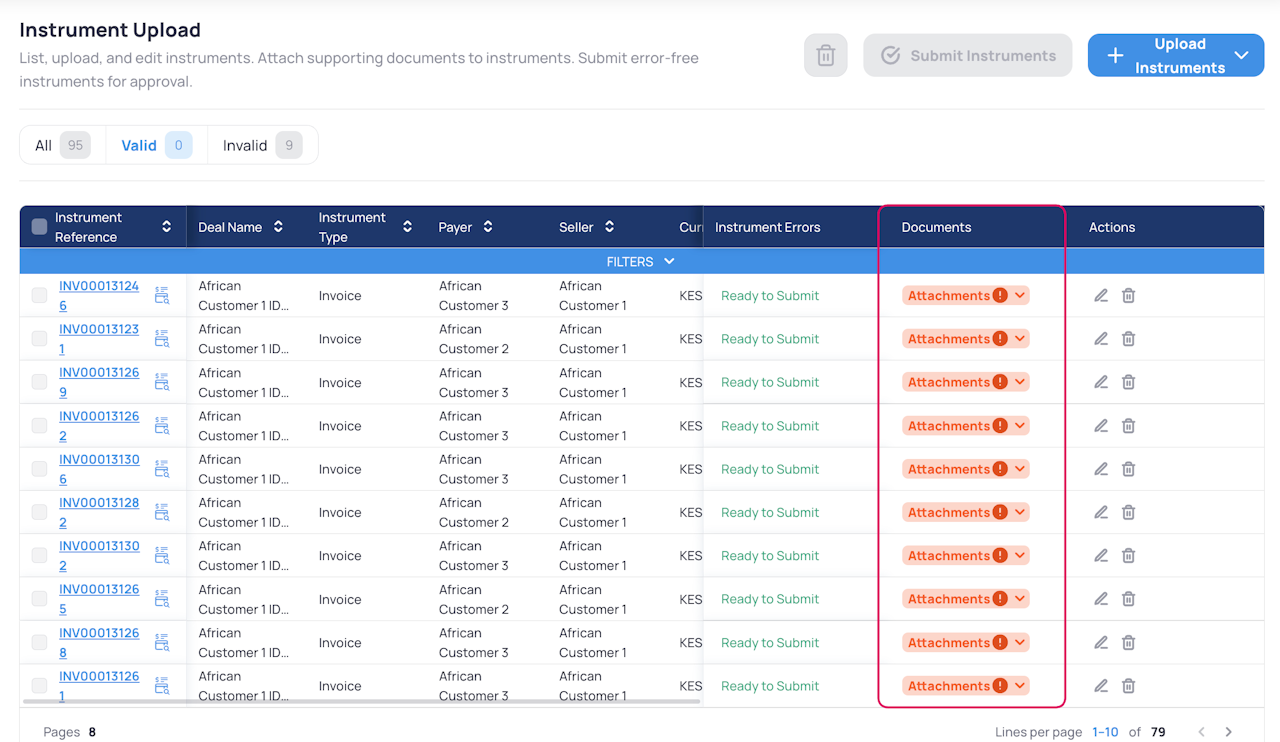Sort by Deal Name column
The image size is (1280, 742).
[x=278, y=227]
